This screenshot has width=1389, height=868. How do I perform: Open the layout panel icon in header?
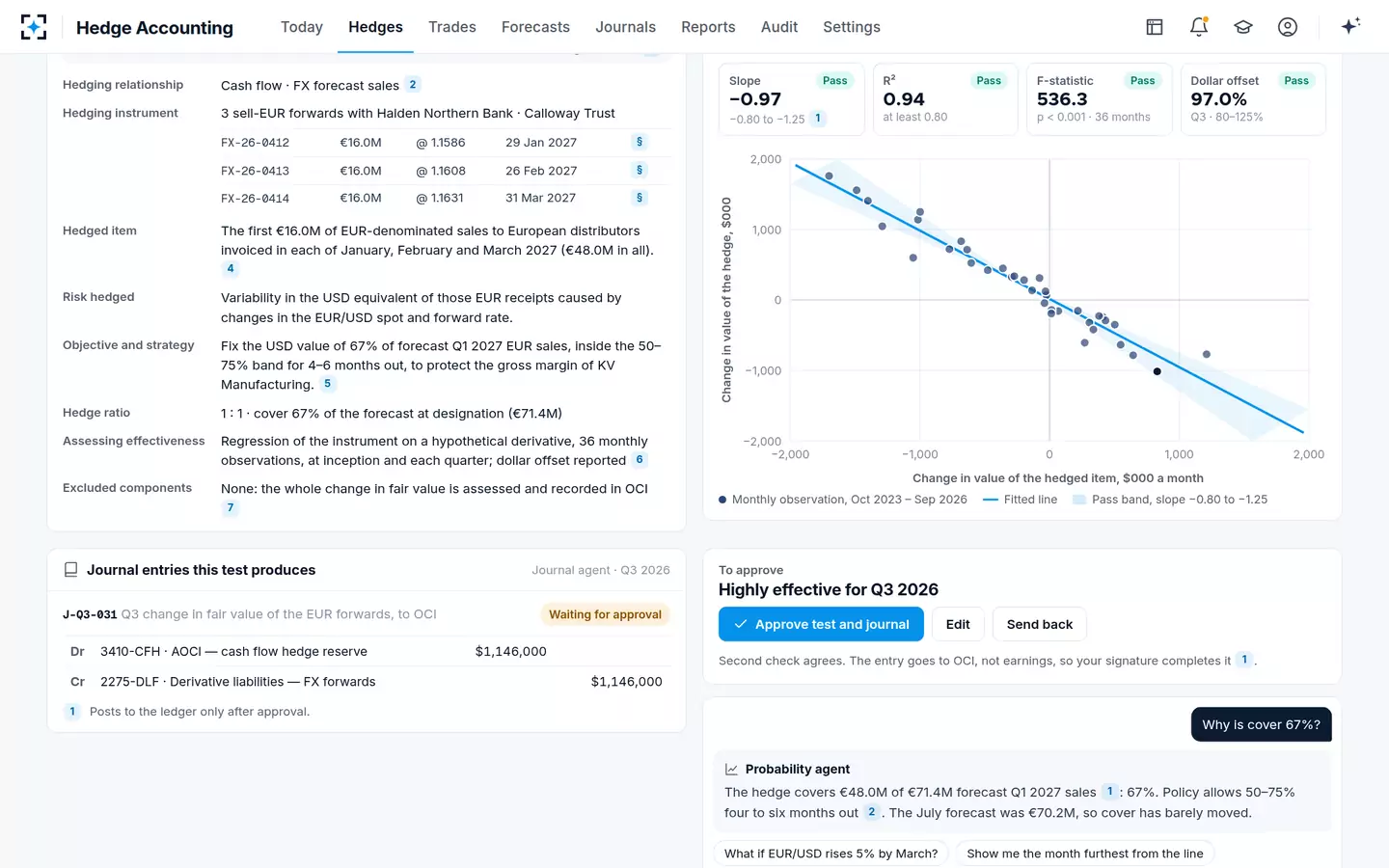[x=1155, y=27]
